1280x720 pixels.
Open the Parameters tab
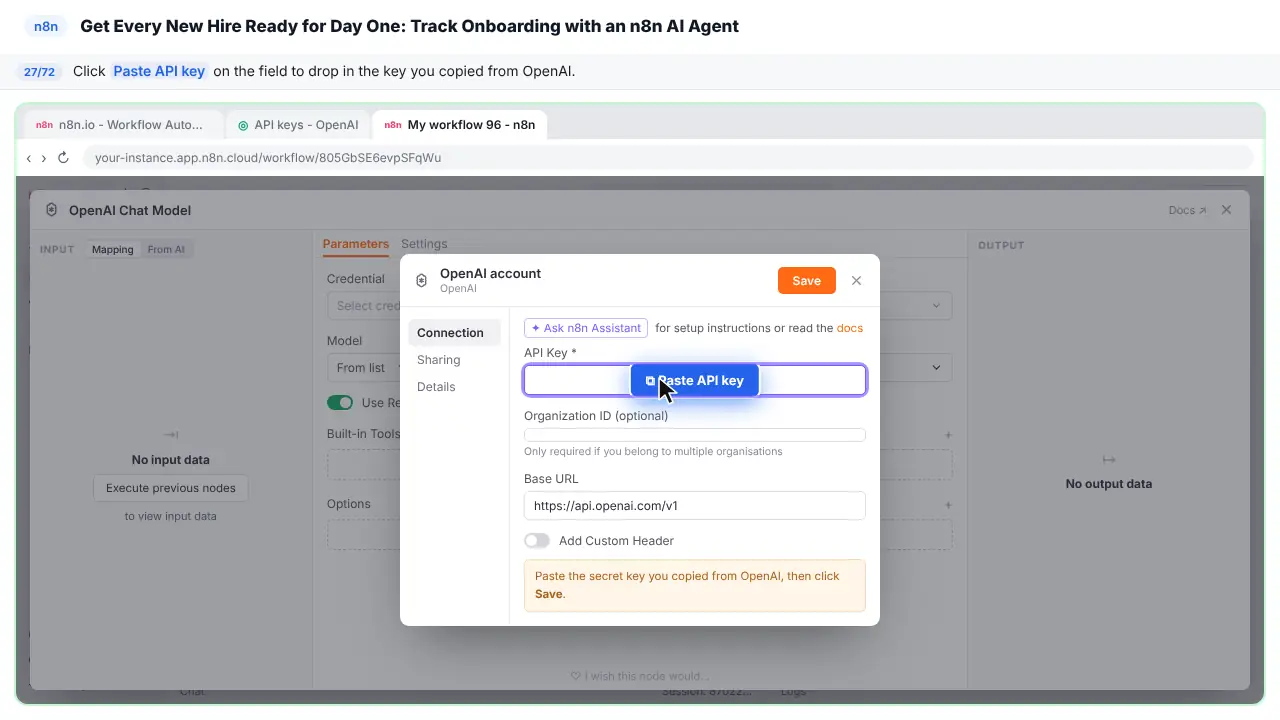tap(356, 244)
